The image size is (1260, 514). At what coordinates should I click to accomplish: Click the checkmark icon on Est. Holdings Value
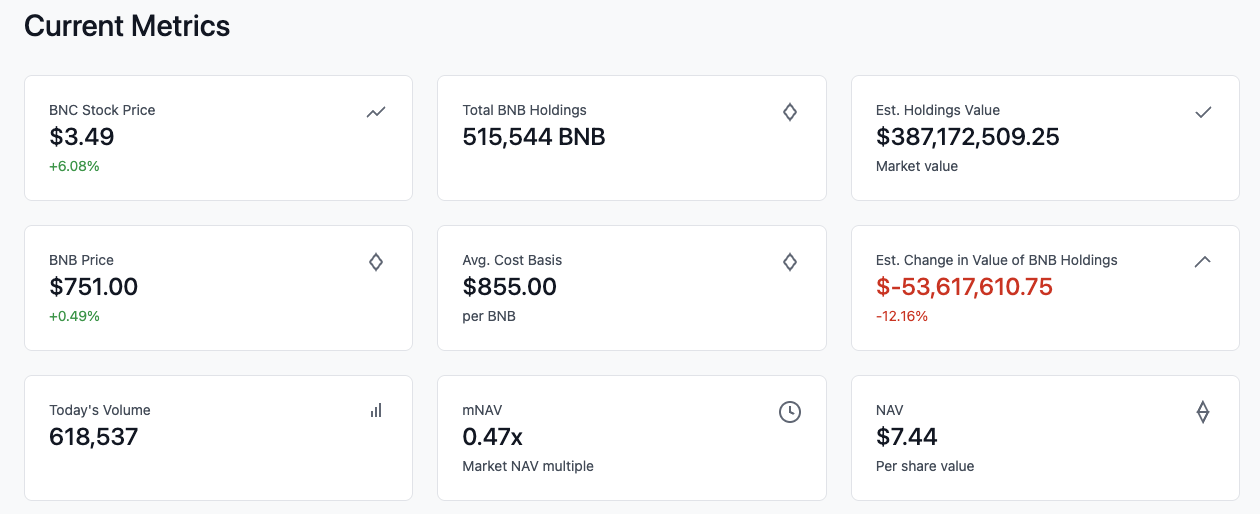tap(1203, 112)
